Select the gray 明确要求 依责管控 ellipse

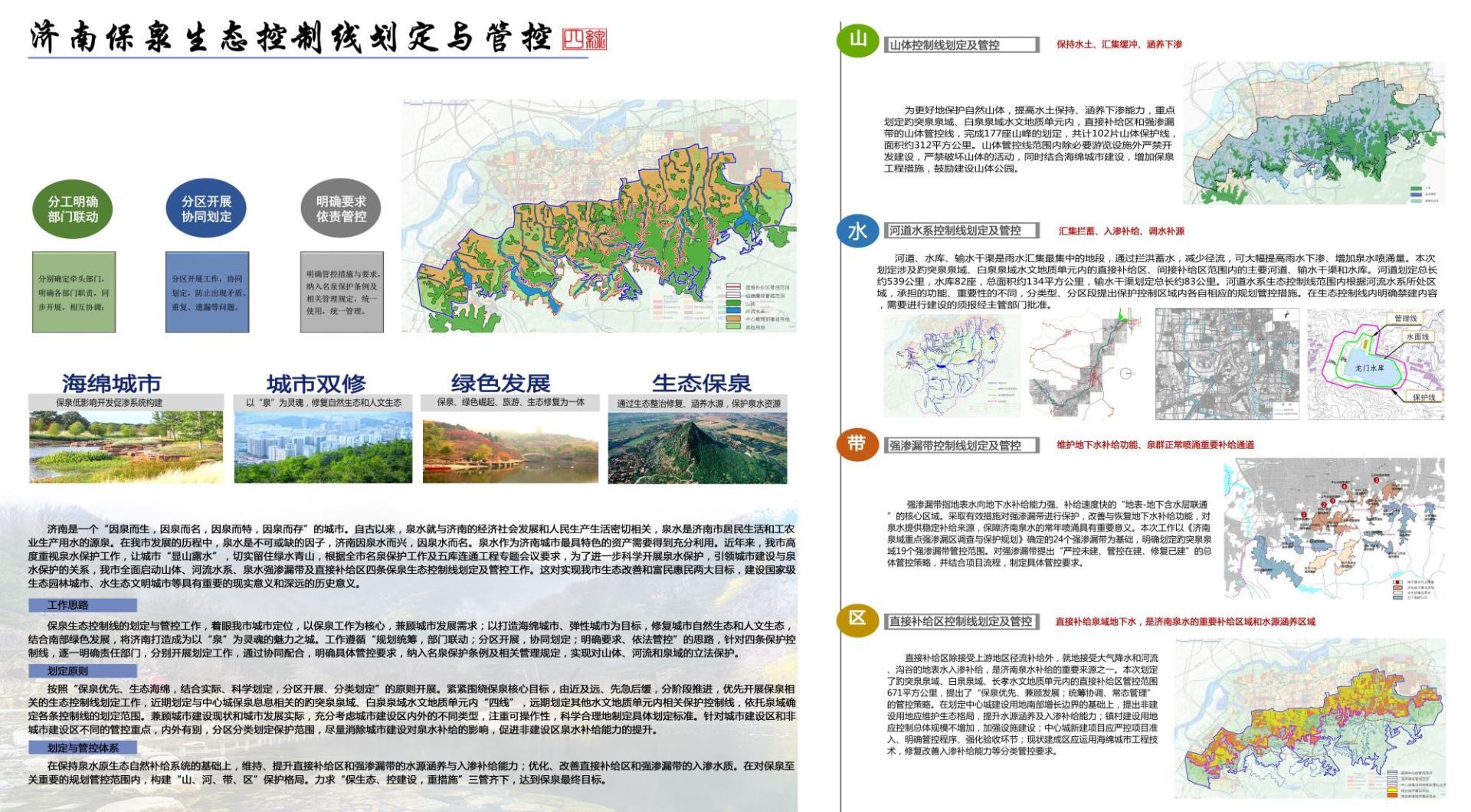tap(341, 209)
